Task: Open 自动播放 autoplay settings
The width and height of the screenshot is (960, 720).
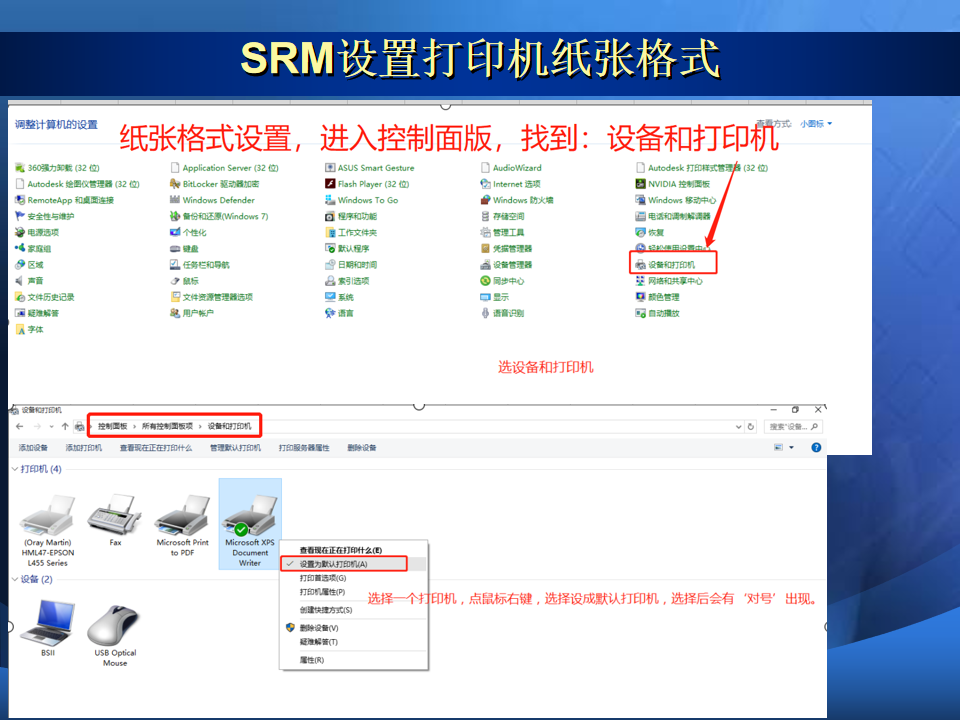Action: point(658,313)
